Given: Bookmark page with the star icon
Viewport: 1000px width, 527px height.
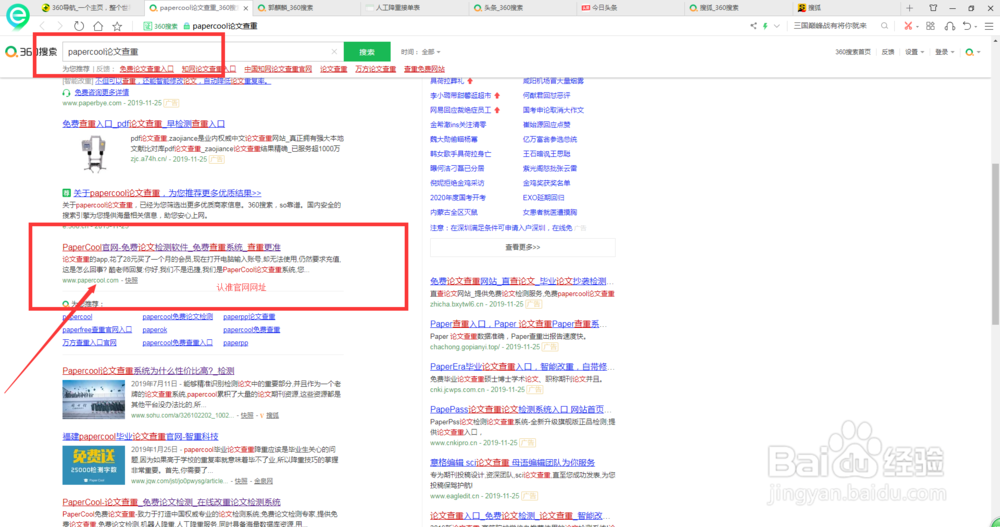Looking at the screenshot, I should click(x=117, y=26).
